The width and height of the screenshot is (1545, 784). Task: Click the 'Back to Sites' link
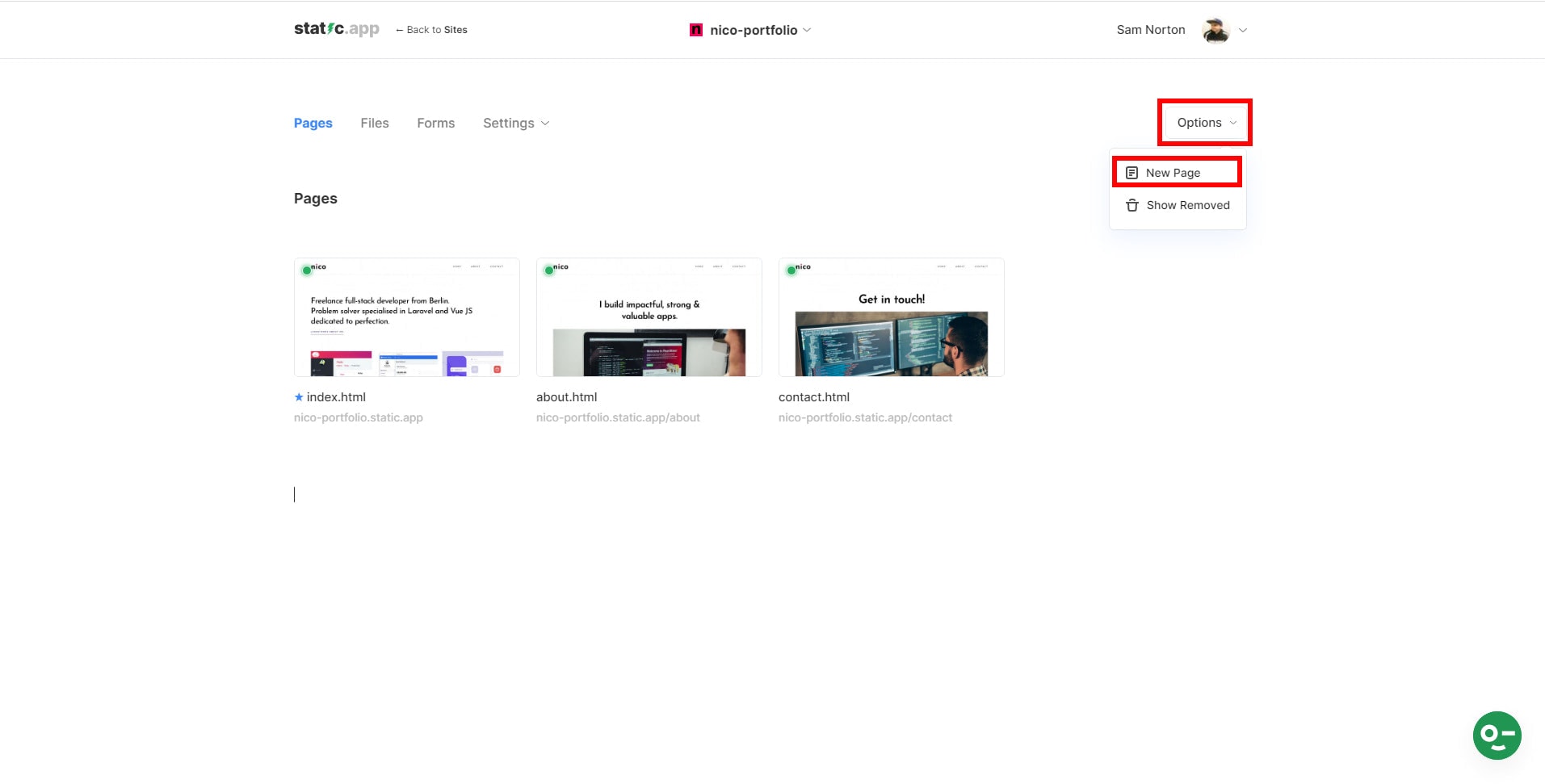pos(437,29)
